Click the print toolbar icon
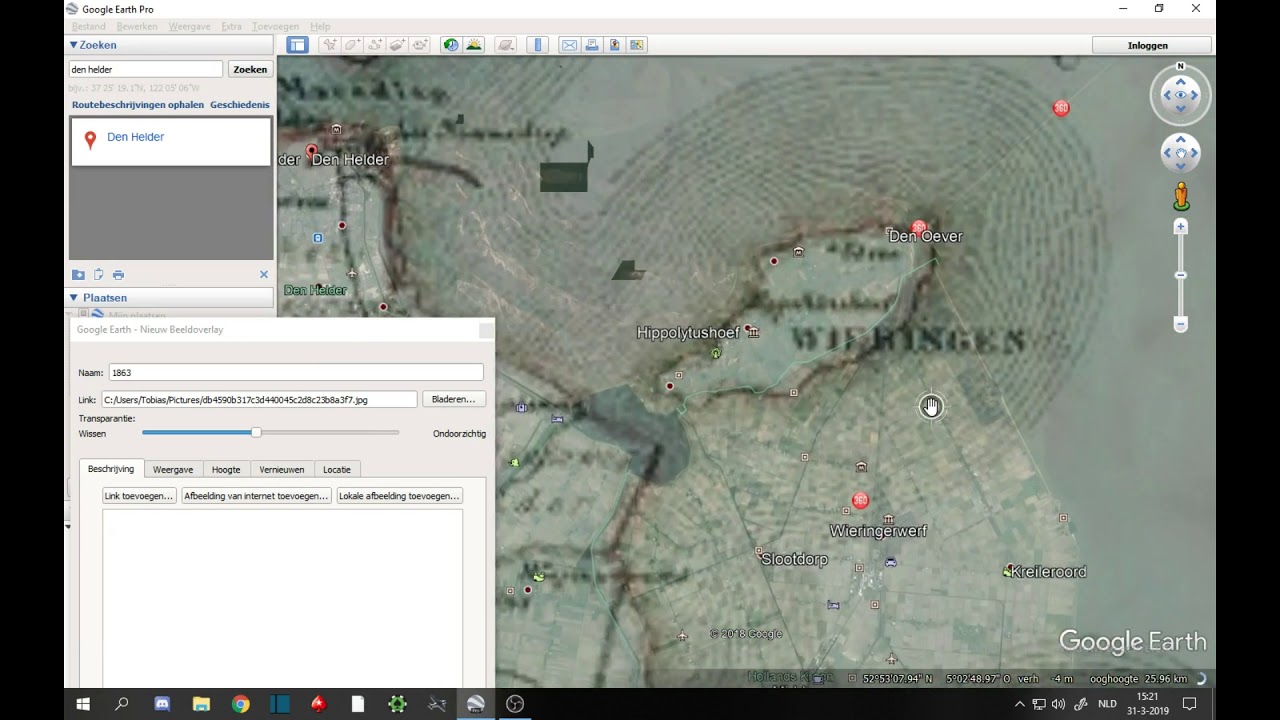 [592, 45]
